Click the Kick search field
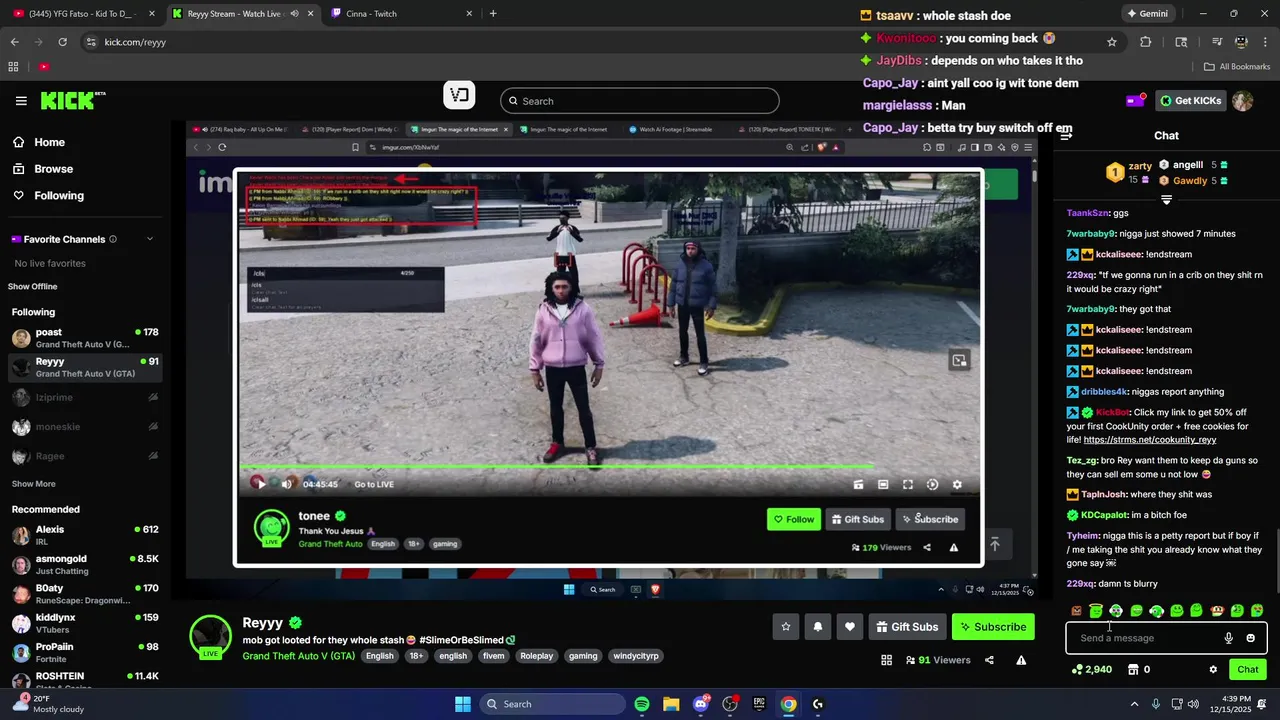The height and width of the screenshot is (720, 1280). pyautogui.click(x=639, y=101)
